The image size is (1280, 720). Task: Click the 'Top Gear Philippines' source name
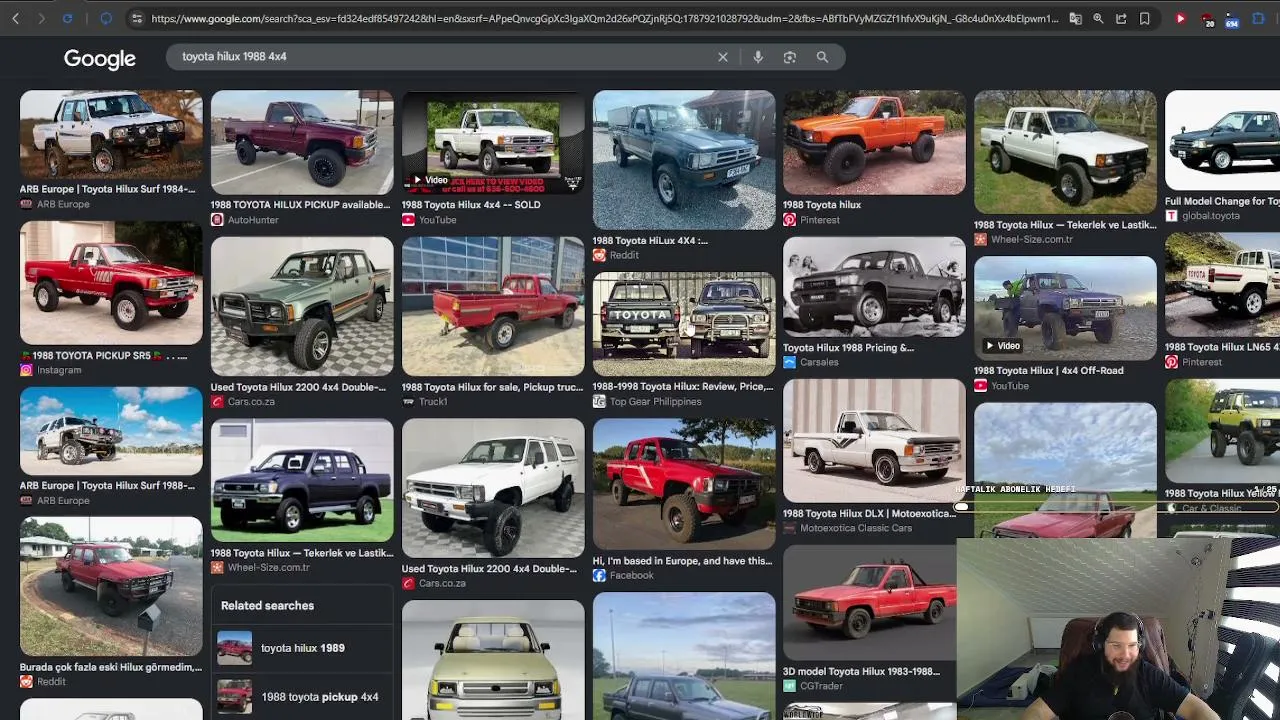tap(655, 402)
